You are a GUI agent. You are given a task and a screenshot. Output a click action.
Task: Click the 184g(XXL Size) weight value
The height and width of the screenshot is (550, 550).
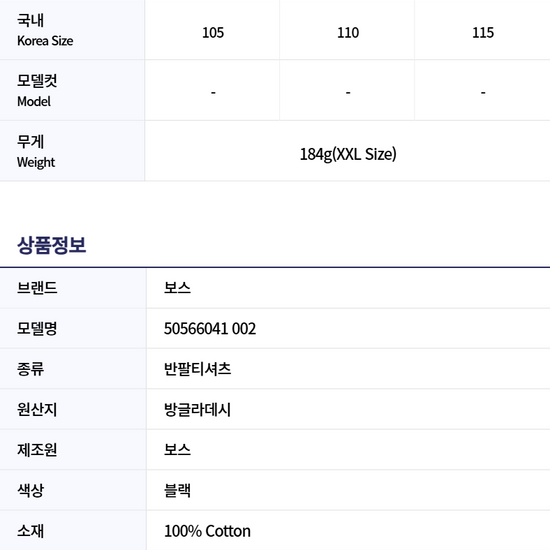pos(348,154)
